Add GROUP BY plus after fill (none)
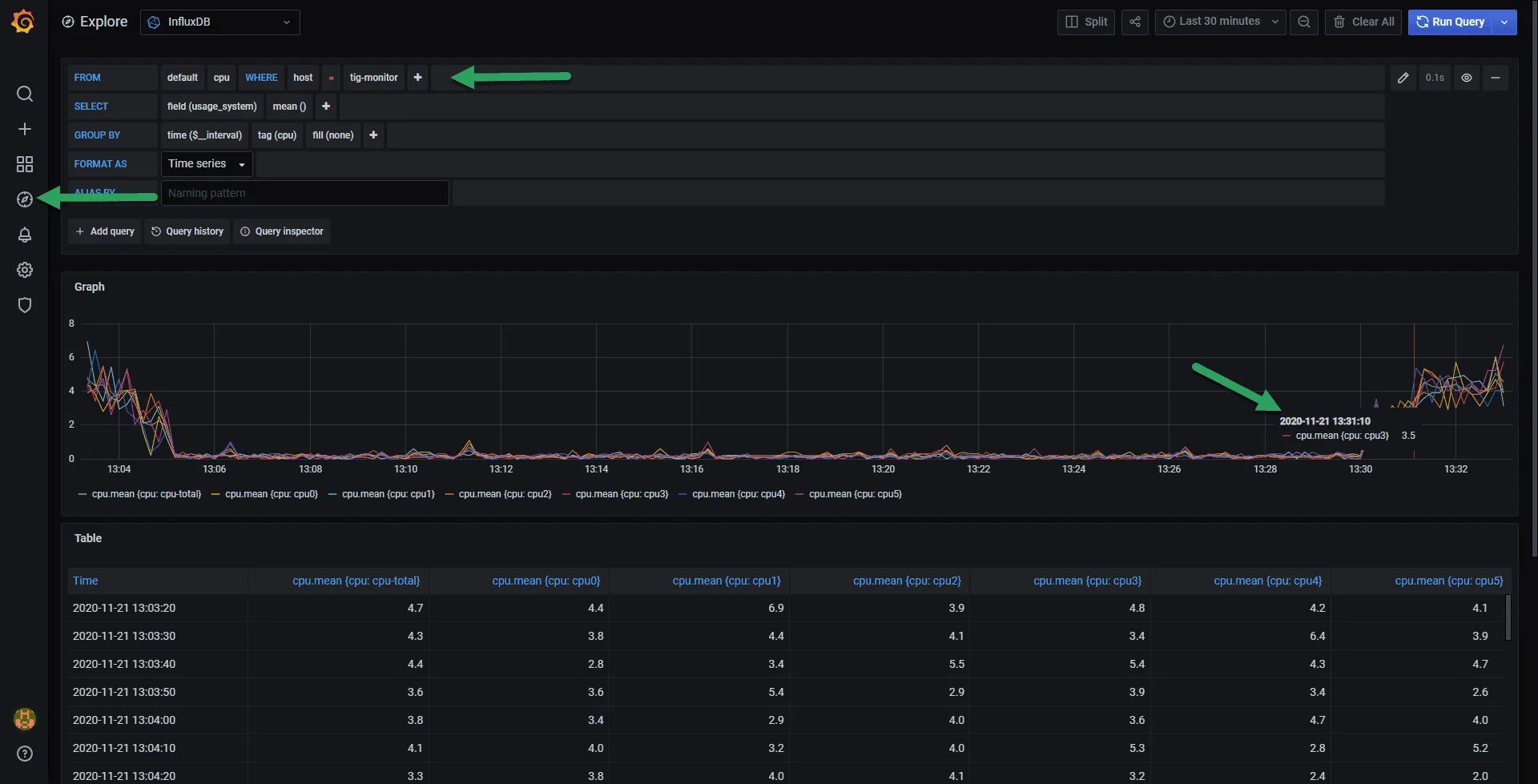The height and width of the screenshot is (784, 1538). (x=373, y=135)
